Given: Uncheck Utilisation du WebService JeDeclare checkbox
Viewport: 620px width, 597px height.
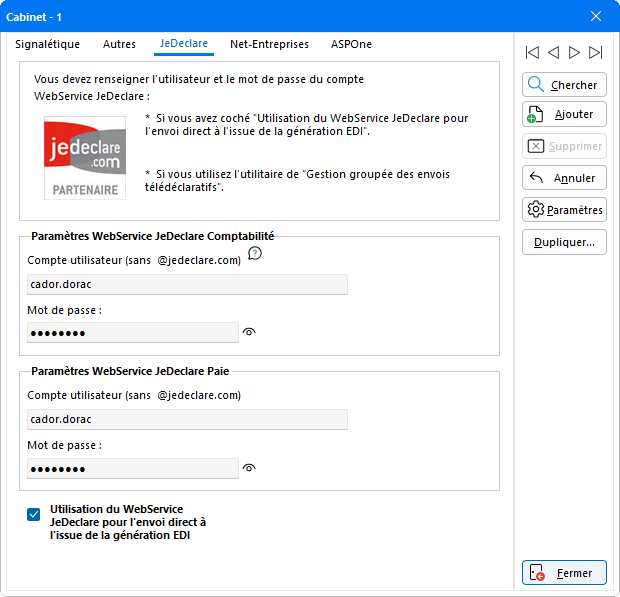Looking at the screenshot, I should (x=34, y=515).
